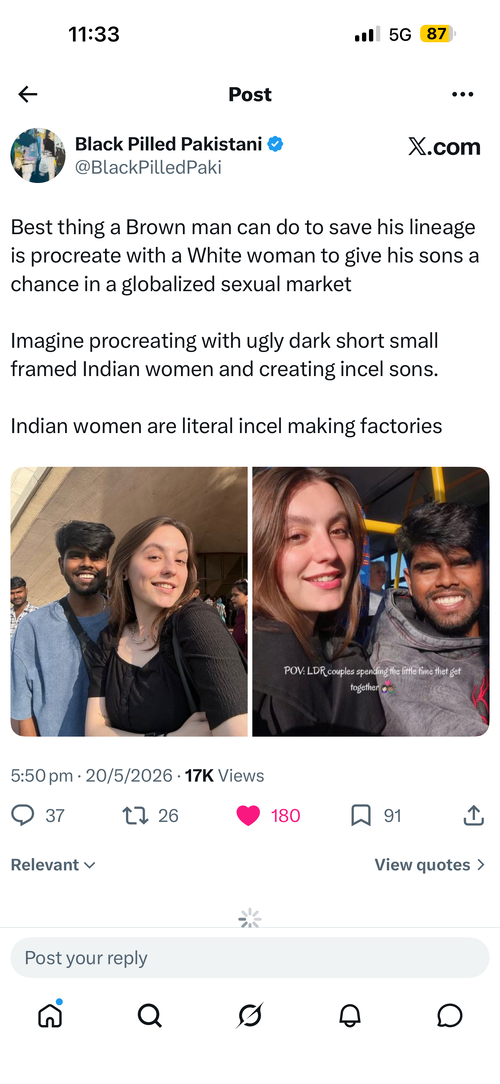The image size is (500, 1084).
Task: Tap the Post your reply field
Action: tap(250, 957)
